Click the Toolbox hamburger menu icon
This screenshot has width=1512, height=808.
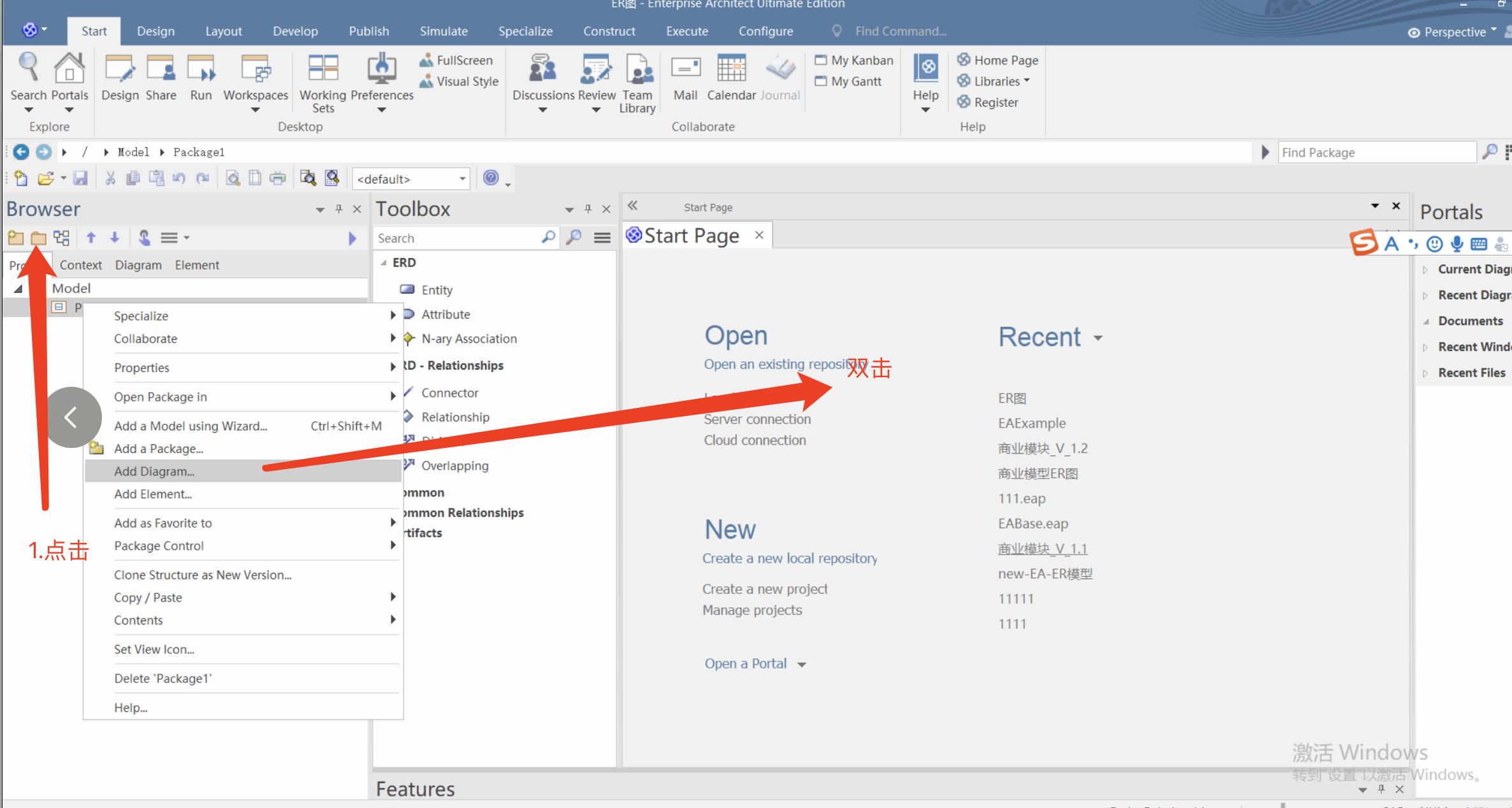[602, 238]
